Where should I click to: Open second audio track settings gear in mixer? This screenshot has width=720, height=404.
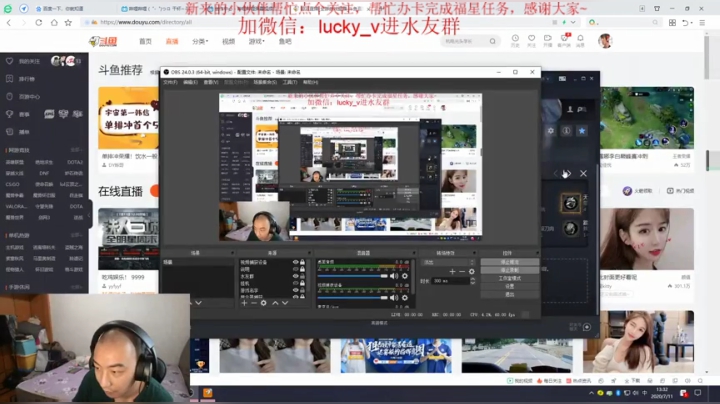(x=405, y=297)
